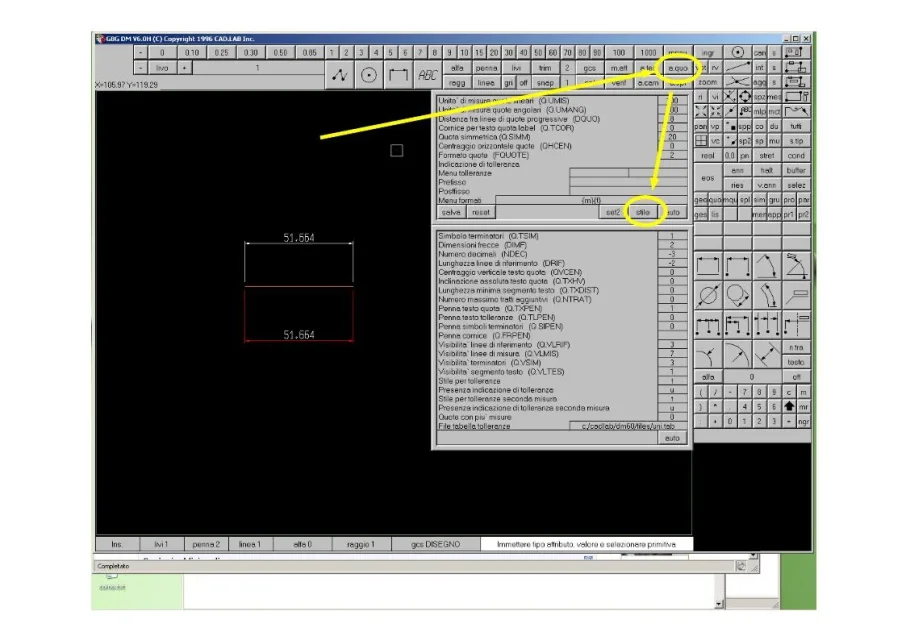Select the polyline drawing tool icon

coord(340,75)
